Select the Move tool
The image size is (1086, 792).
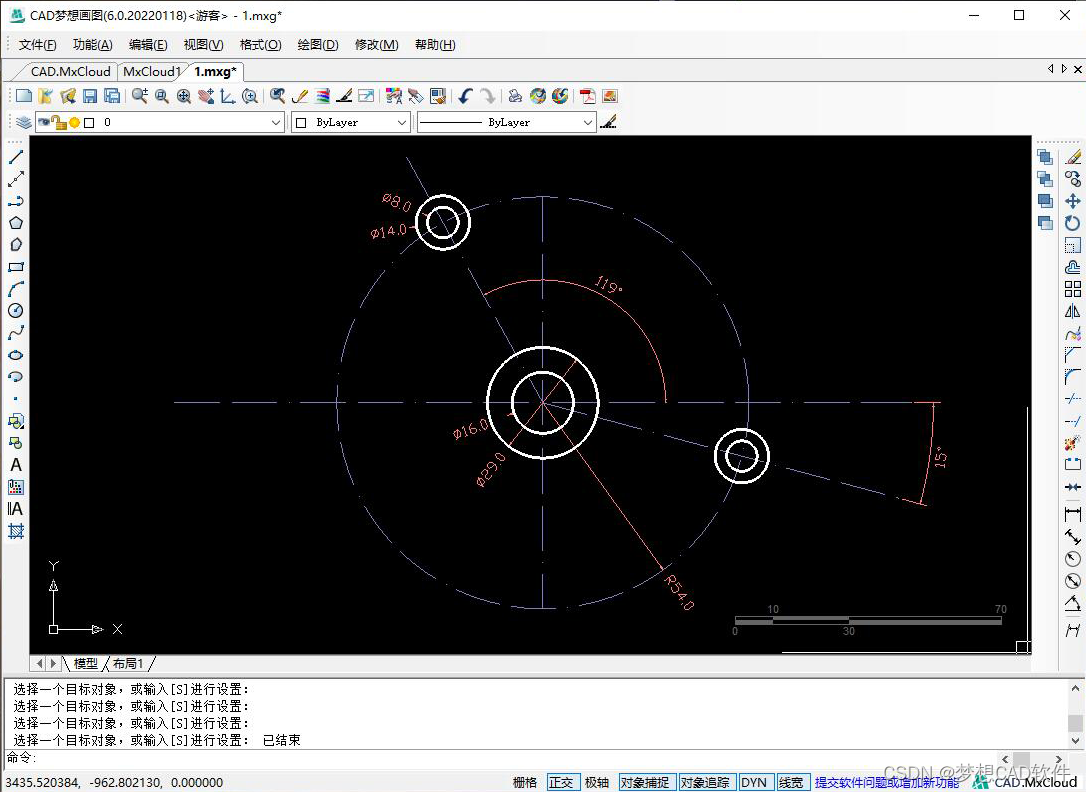1073,201
